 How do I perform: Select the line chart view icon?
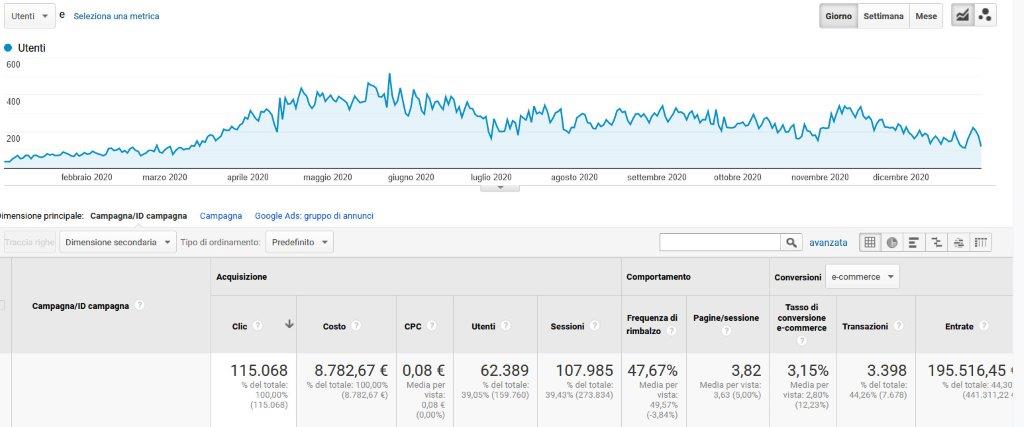point(962,16)
